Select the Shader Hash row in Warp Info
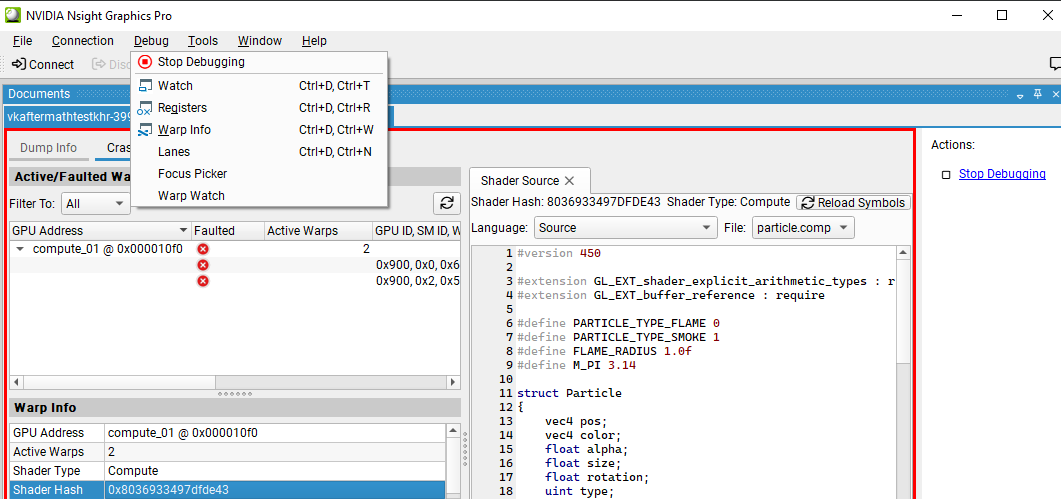Viewport: 1061px width, 499px height. pos(228,490)
